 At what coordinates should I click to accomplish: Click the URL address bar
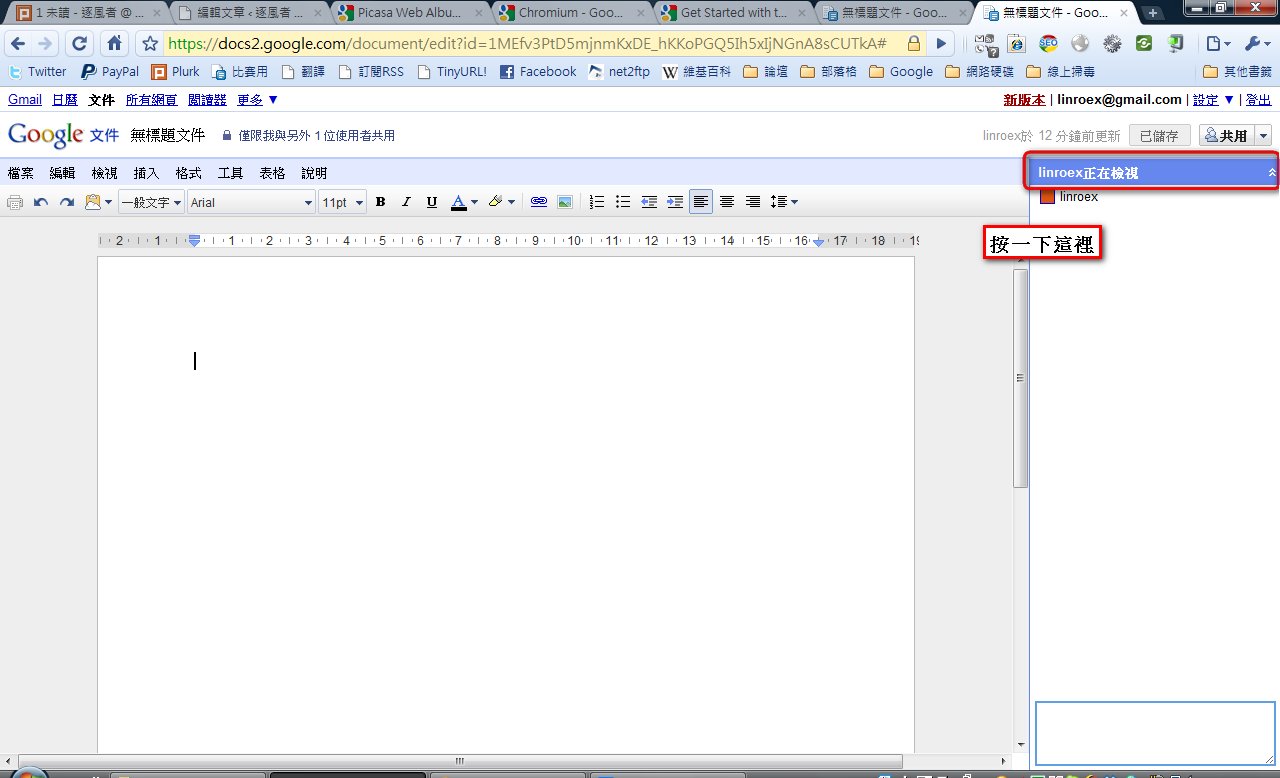tap(530, 44)
